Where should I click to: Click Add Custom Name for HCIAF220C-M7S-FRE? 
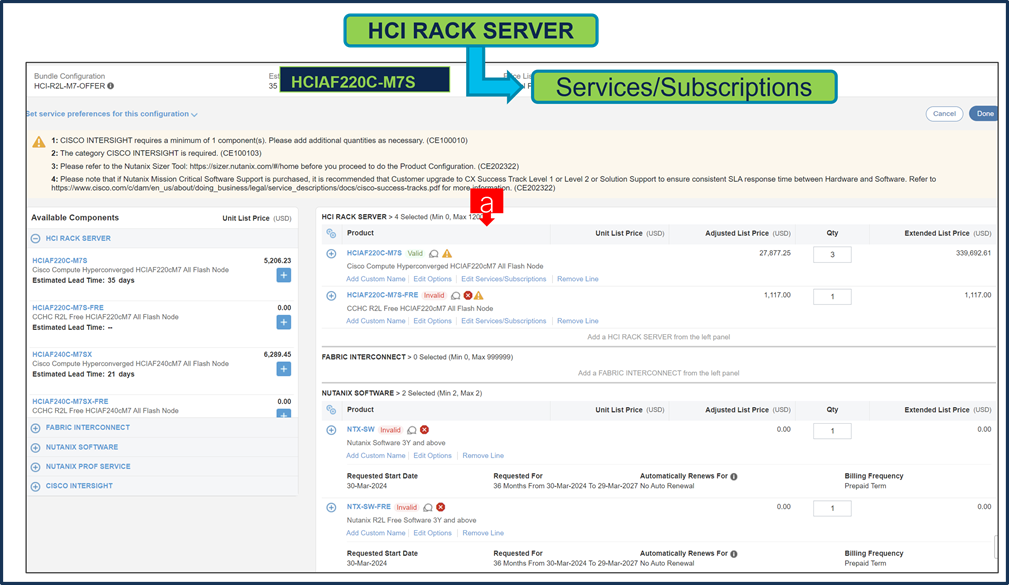coord(376,321)
